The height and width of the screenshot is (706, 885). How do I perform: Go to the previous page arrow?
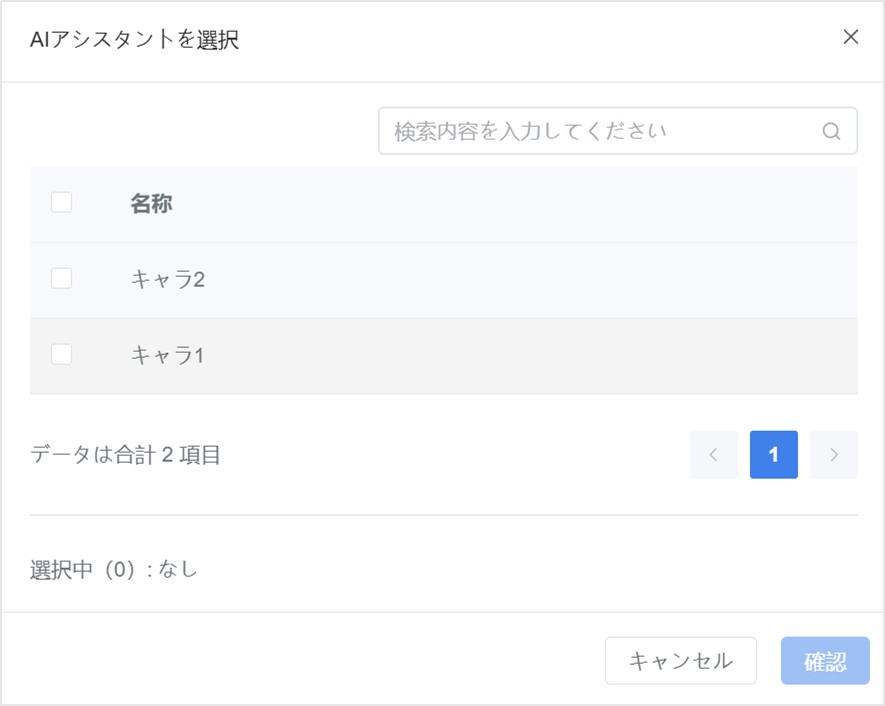(713, 454)
